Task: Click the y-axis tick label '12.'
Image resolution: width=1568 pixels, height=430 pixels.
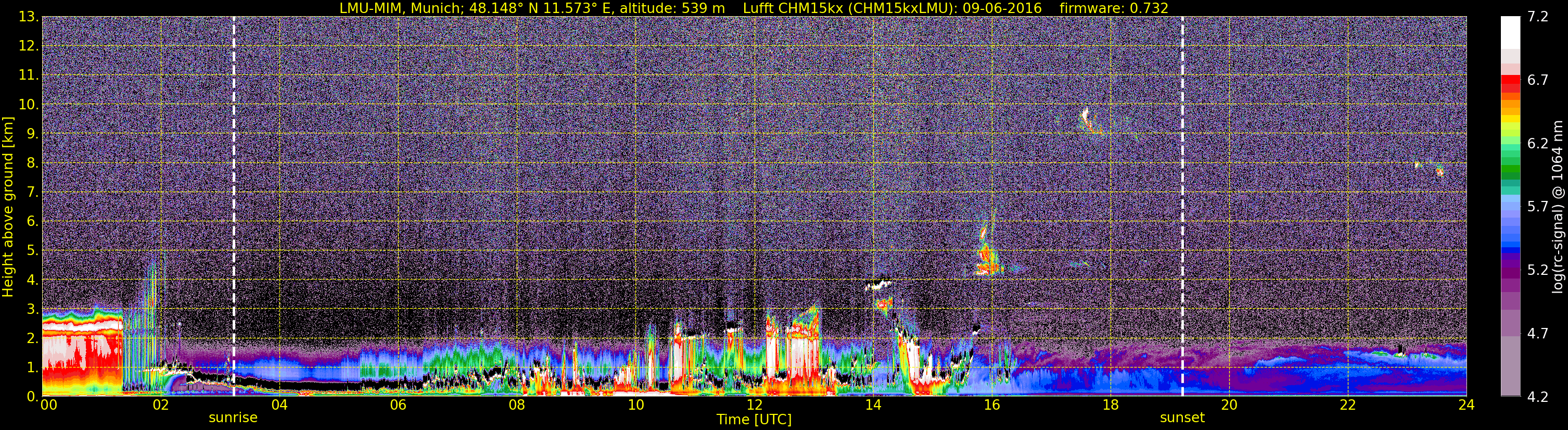Action: (x=29, y=46)
